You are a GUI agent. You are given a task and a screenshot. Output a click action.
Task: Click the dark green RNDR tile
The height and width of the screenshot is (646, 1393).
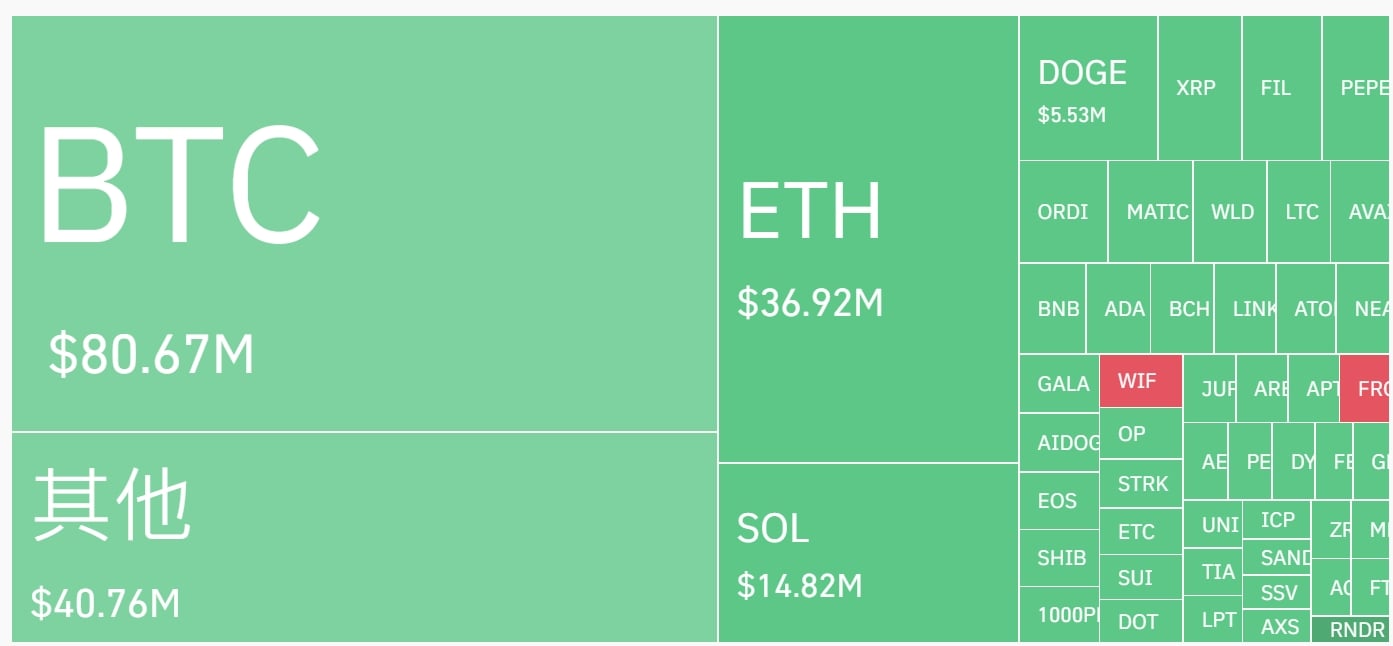[x=1349, y=630]
